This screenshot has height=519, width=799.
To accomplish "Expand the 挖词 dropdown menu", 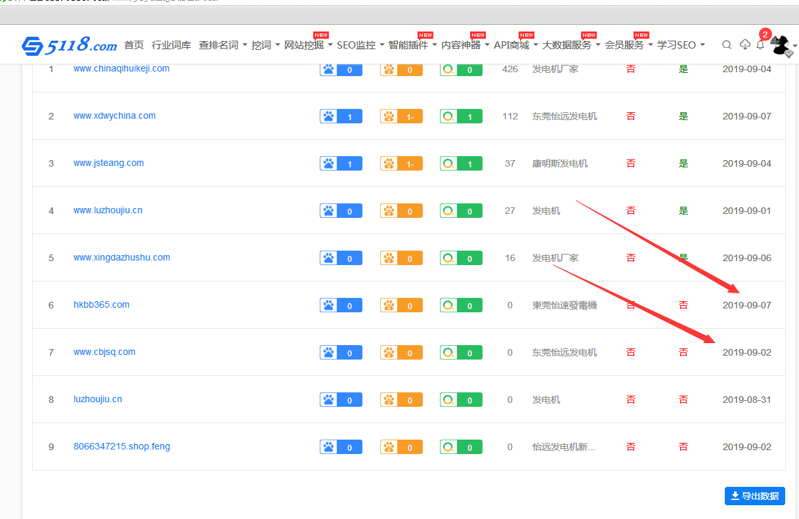I will coord(265,45).
